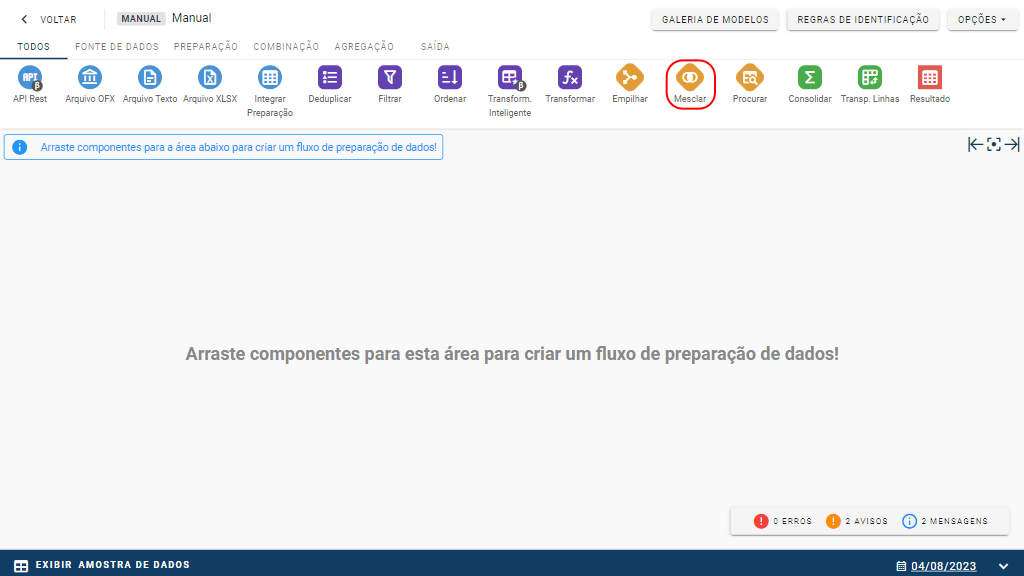The height and width of the screenshot is (576, 1024).
Task: Click the back arrow next to Voltar
Action: click(24, 20)
